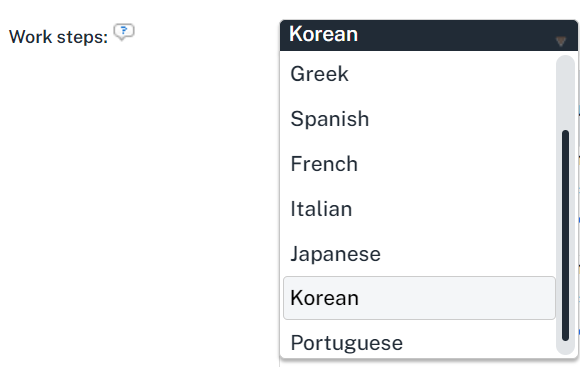This screenshot has height=367, width=580.
Task: Click the option between Spanish and Italian
Action: 419,164
